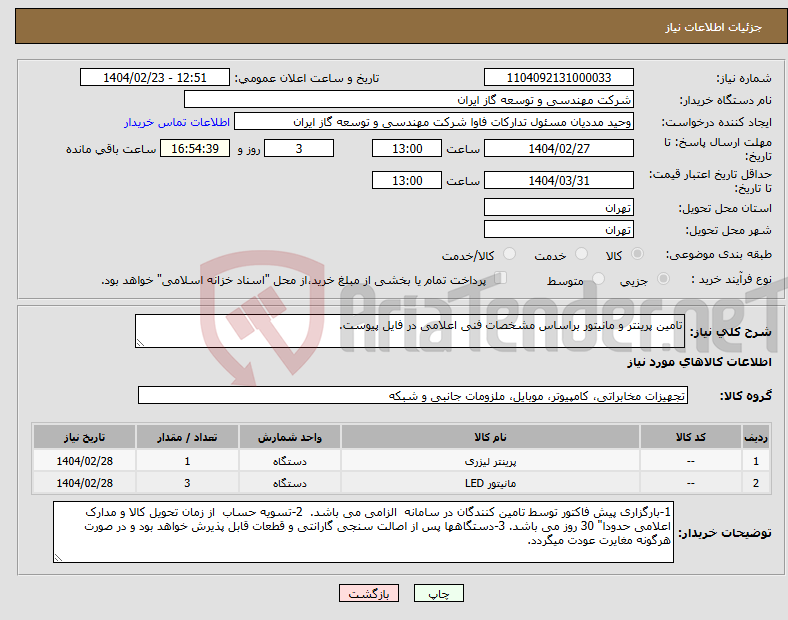Click the مانیتور LED item name cell

[x=490, y=483]
